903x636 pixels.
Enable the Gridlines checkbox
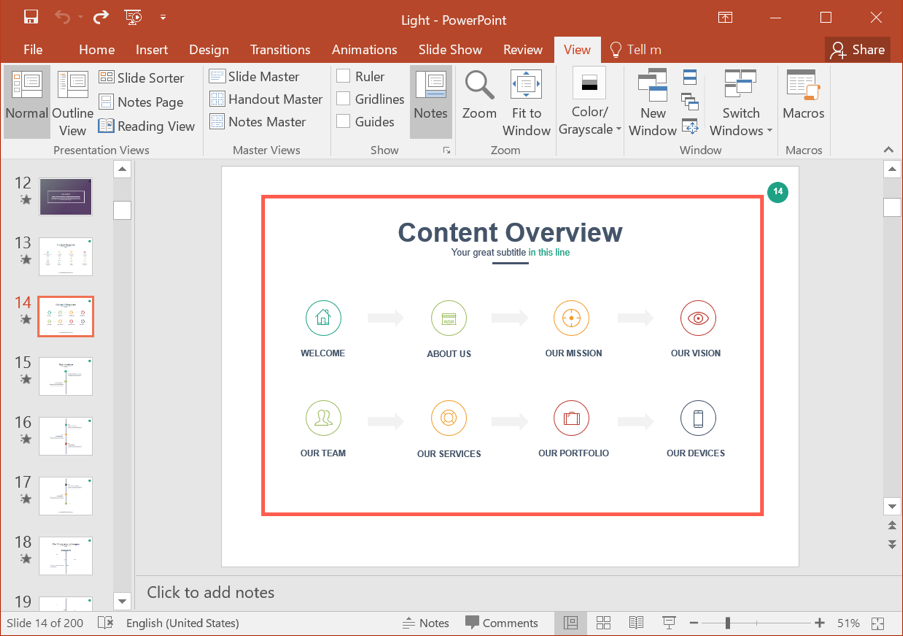tap(343, 99)
